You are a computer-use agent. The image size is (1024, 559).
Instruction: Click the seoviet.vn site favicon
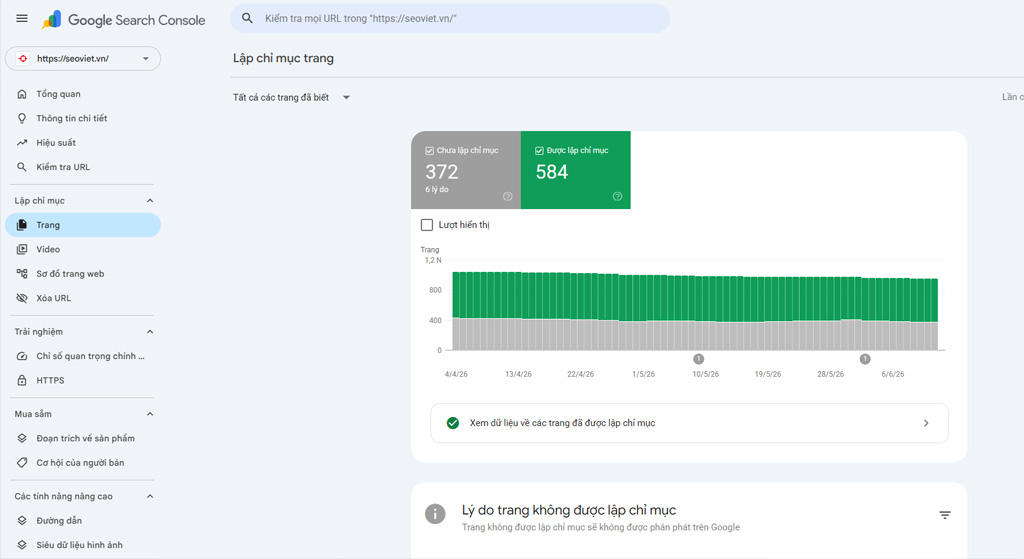pos(23,59)
